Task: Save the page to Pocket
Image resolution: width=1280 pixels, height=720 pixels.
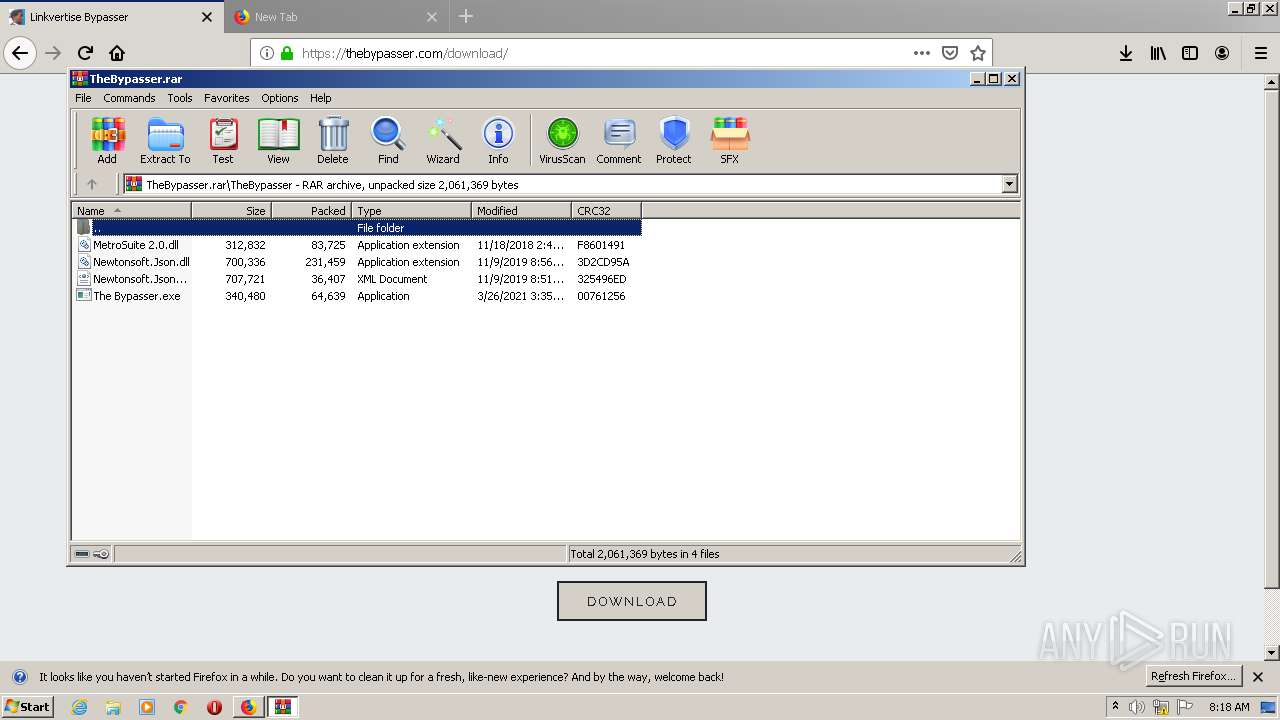Action: (x=950, y=53)
